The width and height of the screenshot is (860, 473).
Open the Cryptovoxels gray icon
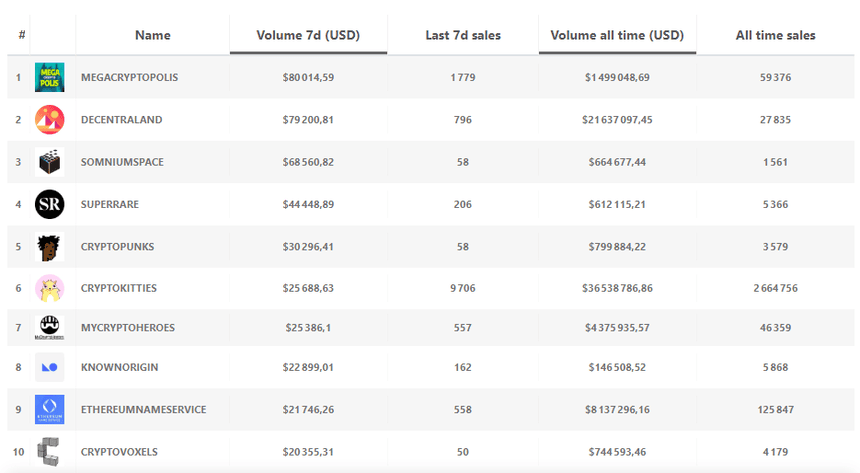coord(50,451)
